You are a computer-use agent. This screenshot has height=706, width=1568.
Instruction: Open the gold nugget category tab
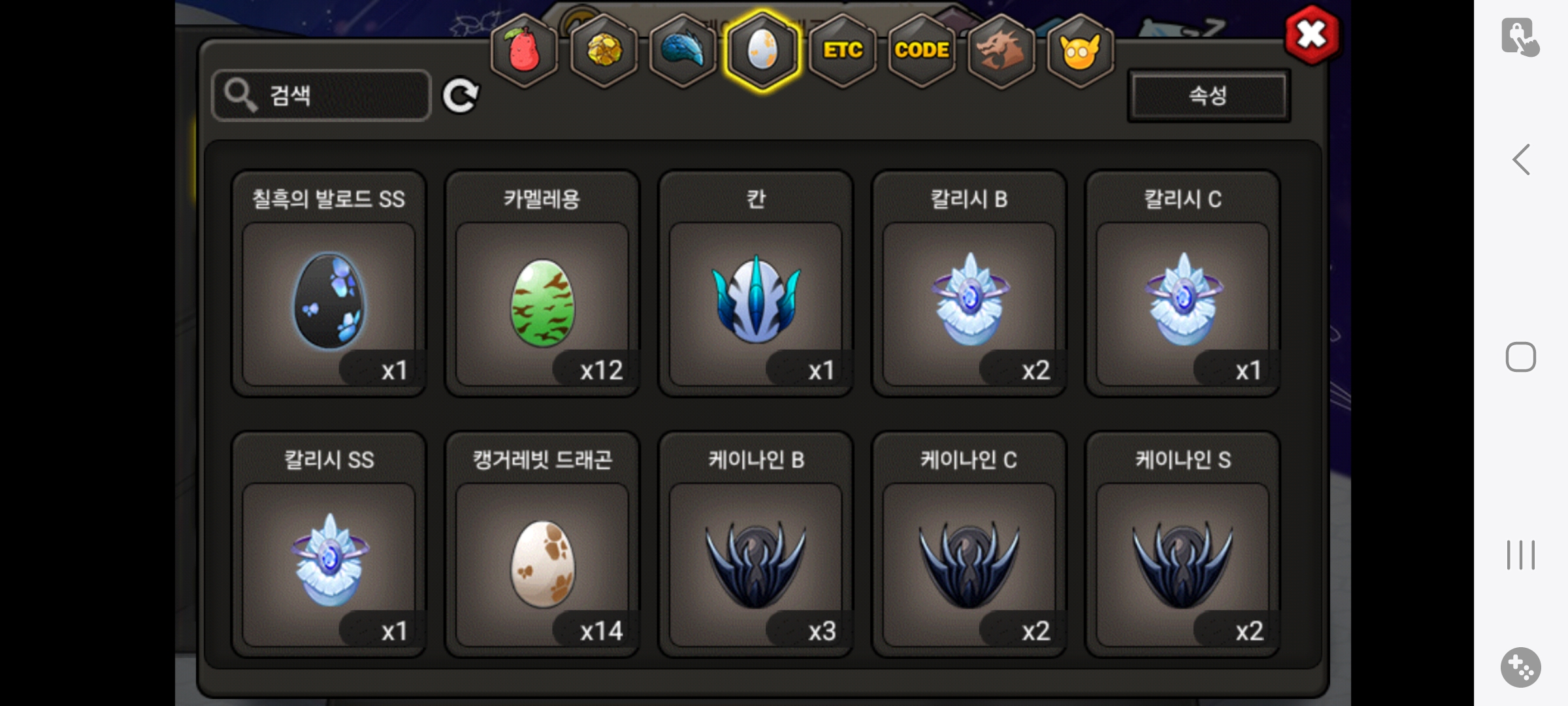604,50
